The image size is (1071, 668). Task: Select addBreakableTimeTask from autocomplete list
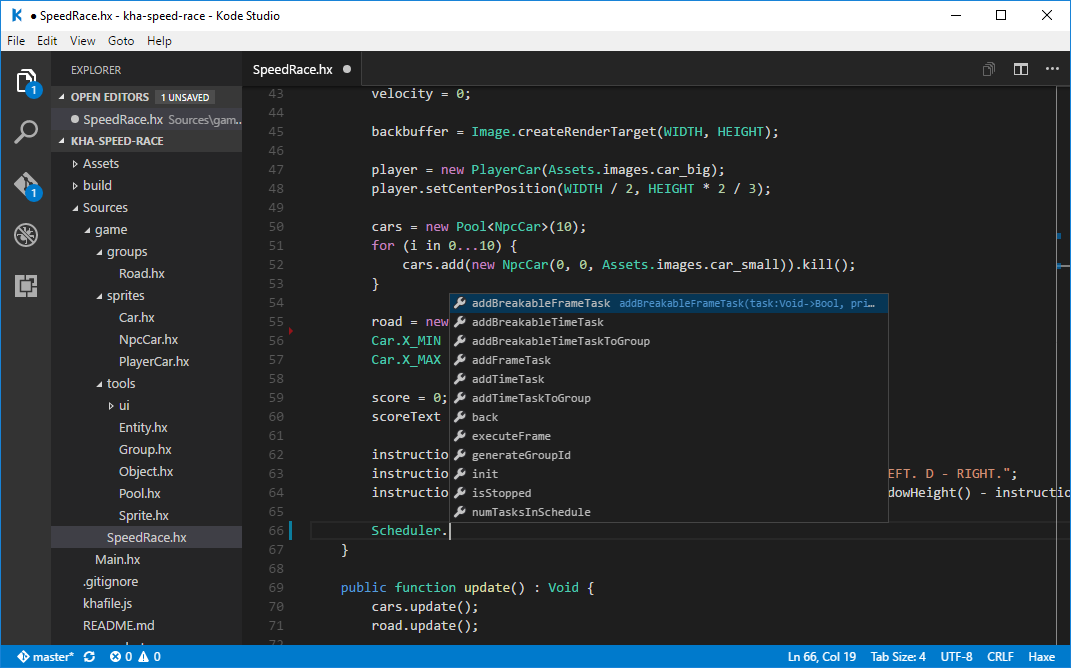(537, 322)
